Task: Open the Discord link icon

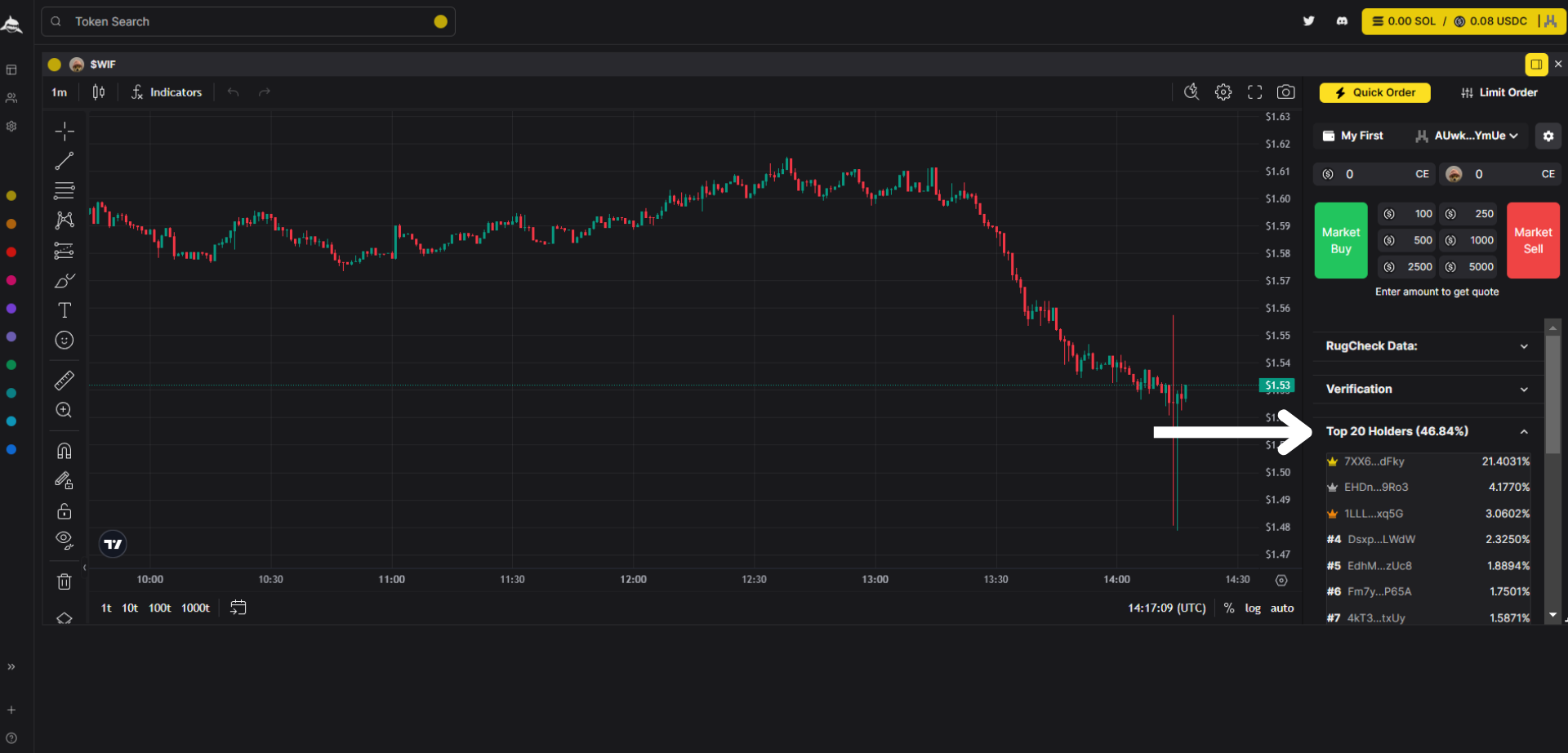Action: click(x=1342, y=21)
